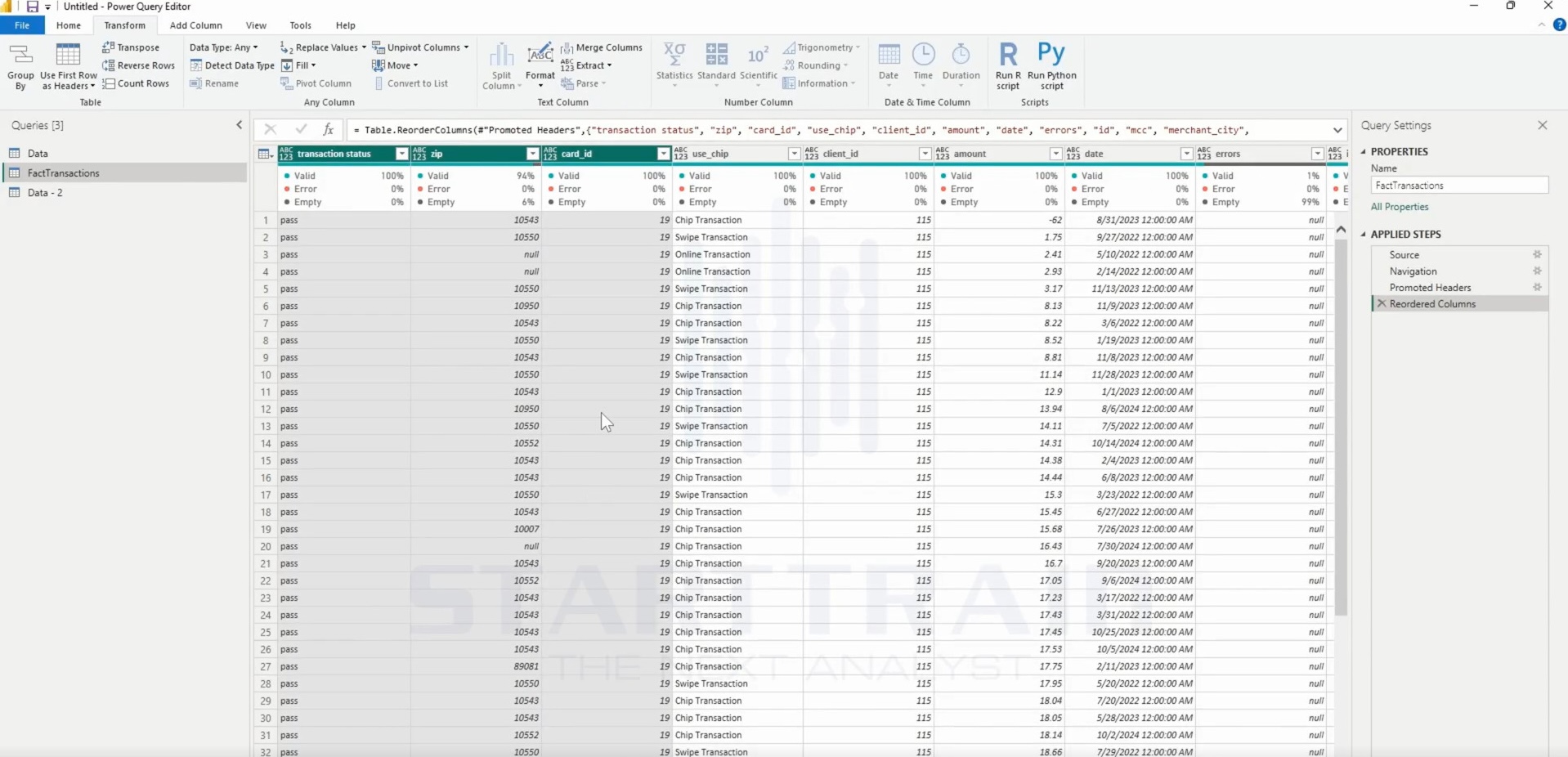Image resolution: width=1568 pixels, height=757 pixels.
Task: Switch to the Home tab
Action: pyautogui.click(x=69, y=25)
